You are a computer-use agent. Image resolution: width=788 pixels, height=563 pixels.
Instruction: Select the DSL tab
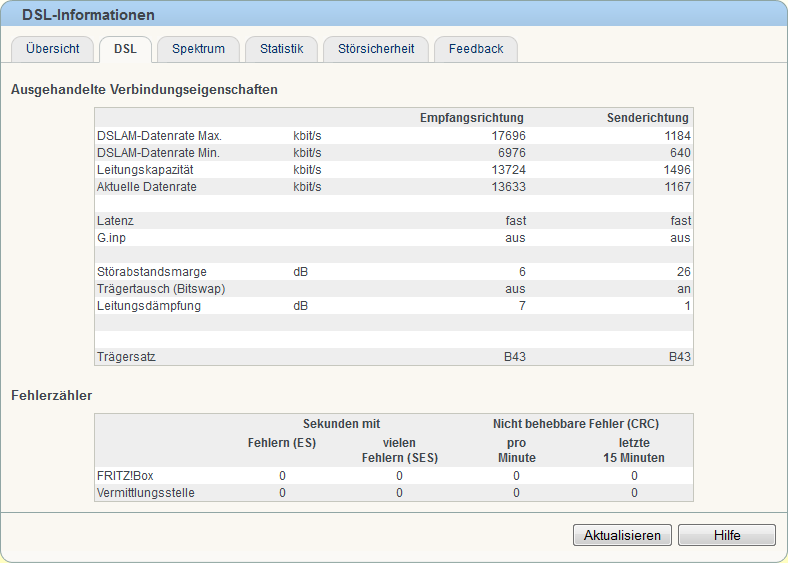pos(125,49)
